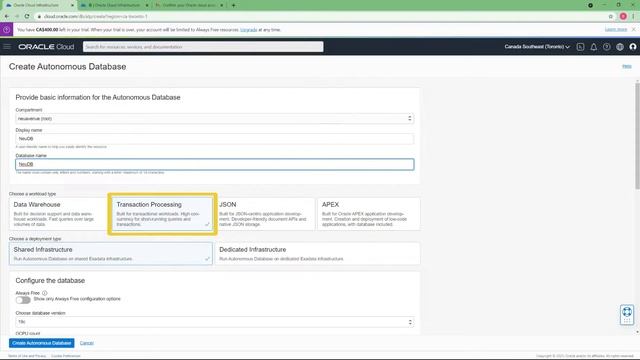Click the Always Free info icon

coord(44,293)
